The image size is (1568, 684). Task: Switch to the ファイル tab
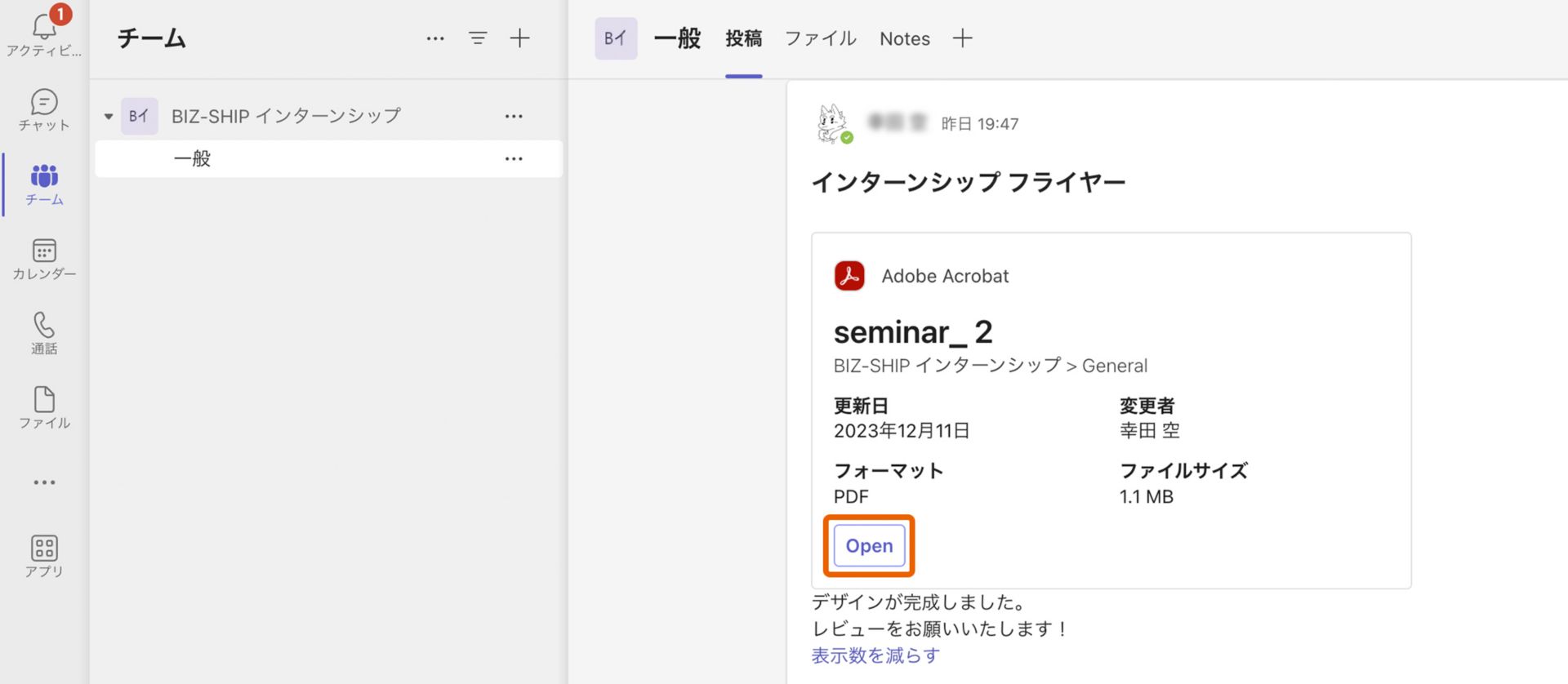pyautogui.click(x=820, y=38)
